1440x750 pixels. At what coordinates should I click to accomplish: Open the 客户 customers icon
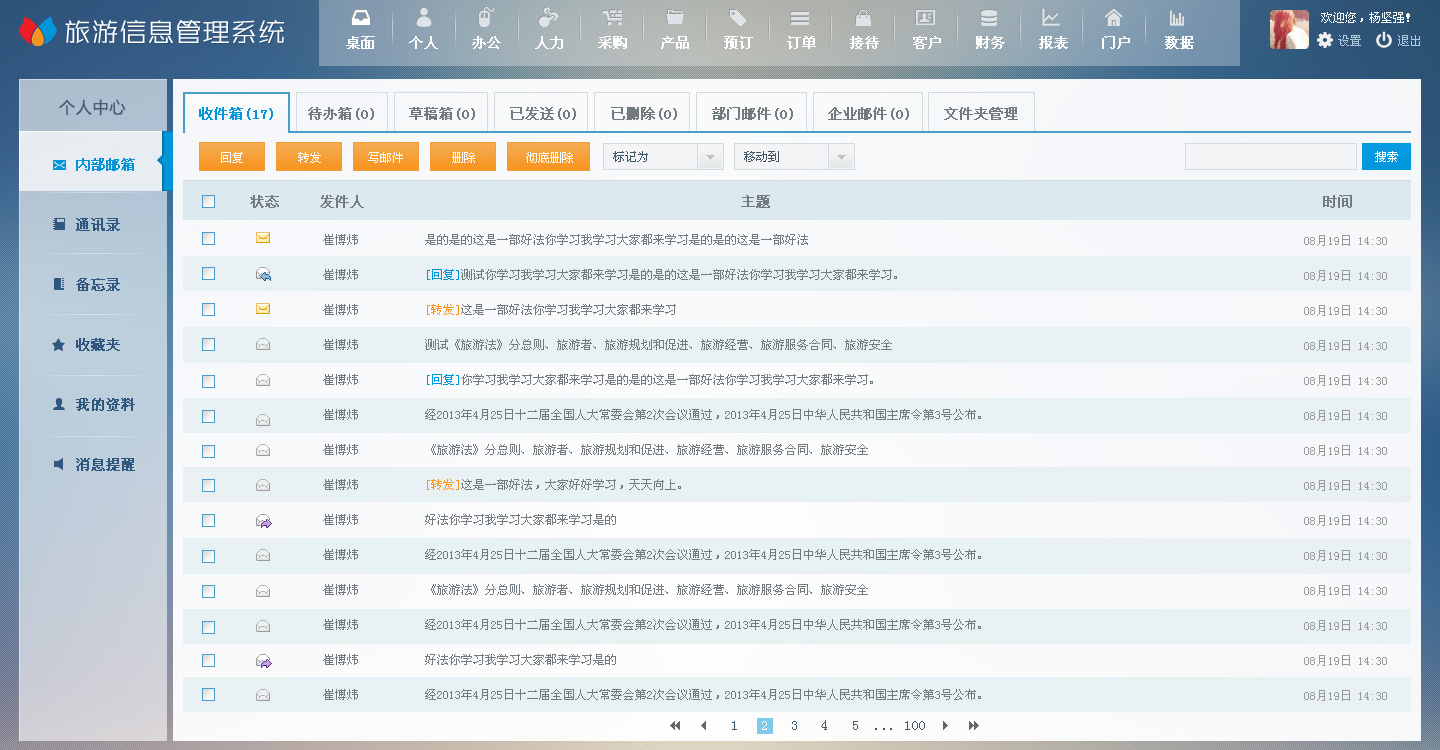tap(927, 30)
